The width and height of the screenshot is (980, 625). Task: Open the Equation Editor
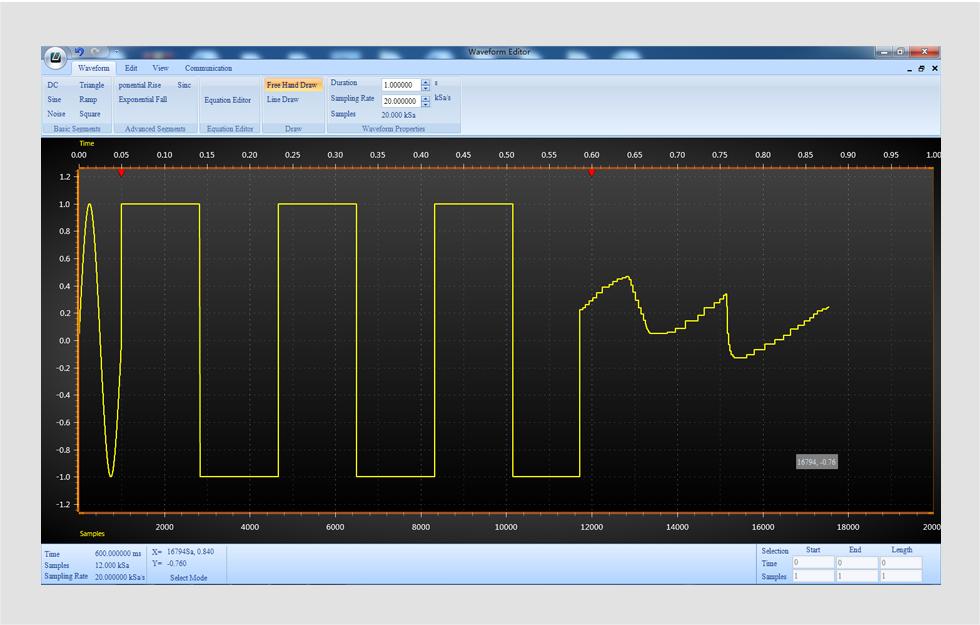(228, 100)
